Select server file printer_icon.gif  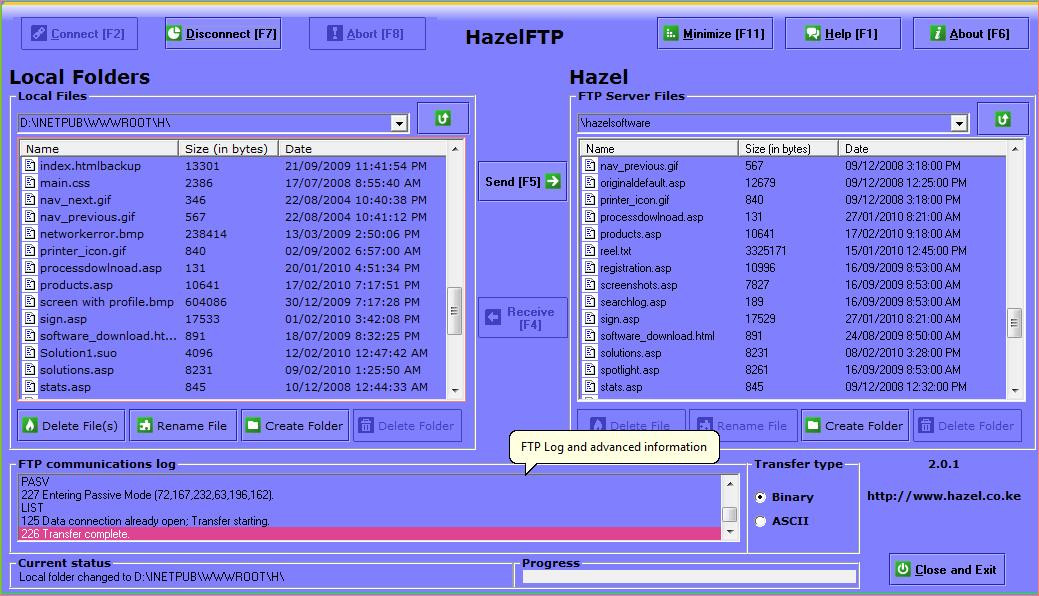[x=634, y=200]
